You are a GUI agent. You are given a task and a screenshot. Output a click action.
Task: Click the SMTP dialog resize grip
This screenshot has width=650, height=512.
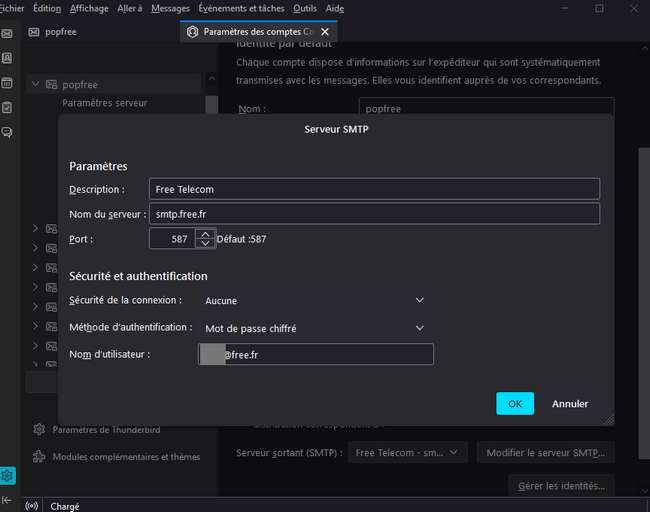(x=608, y=420)
